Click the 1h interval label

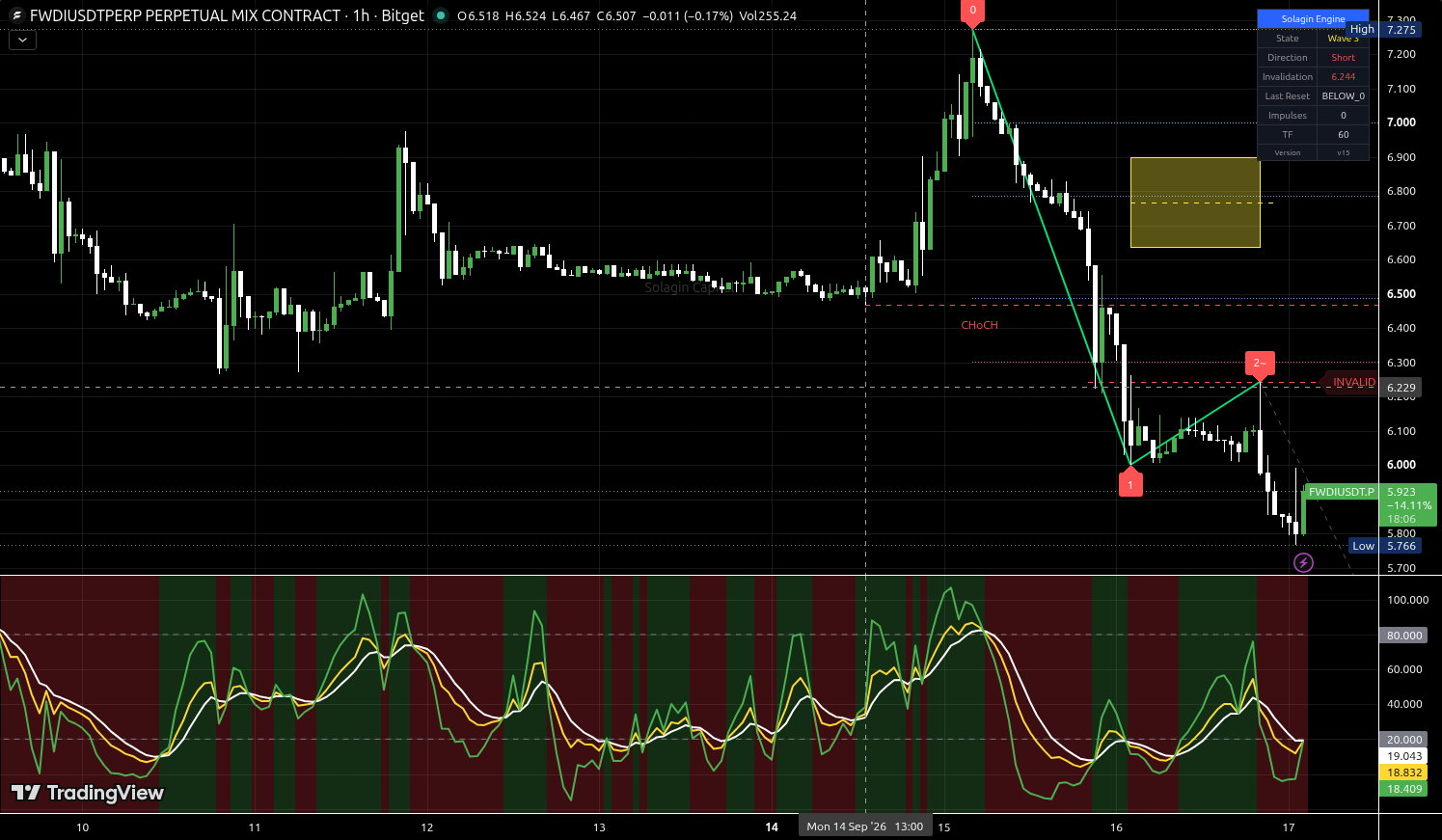tap(361, 15)
